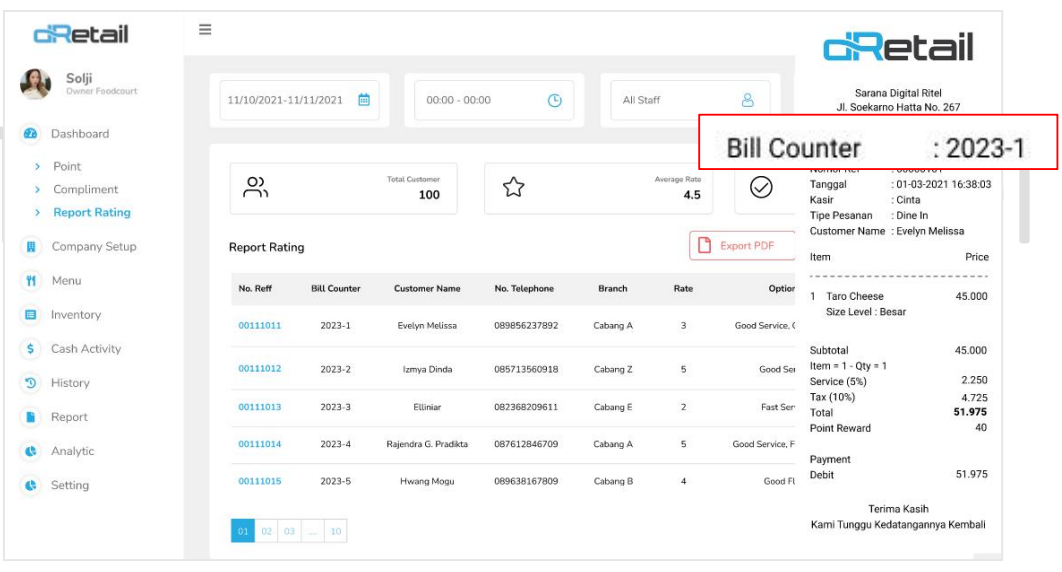
Task: Click the Cash Activity dollar icon
Action: 31,349
